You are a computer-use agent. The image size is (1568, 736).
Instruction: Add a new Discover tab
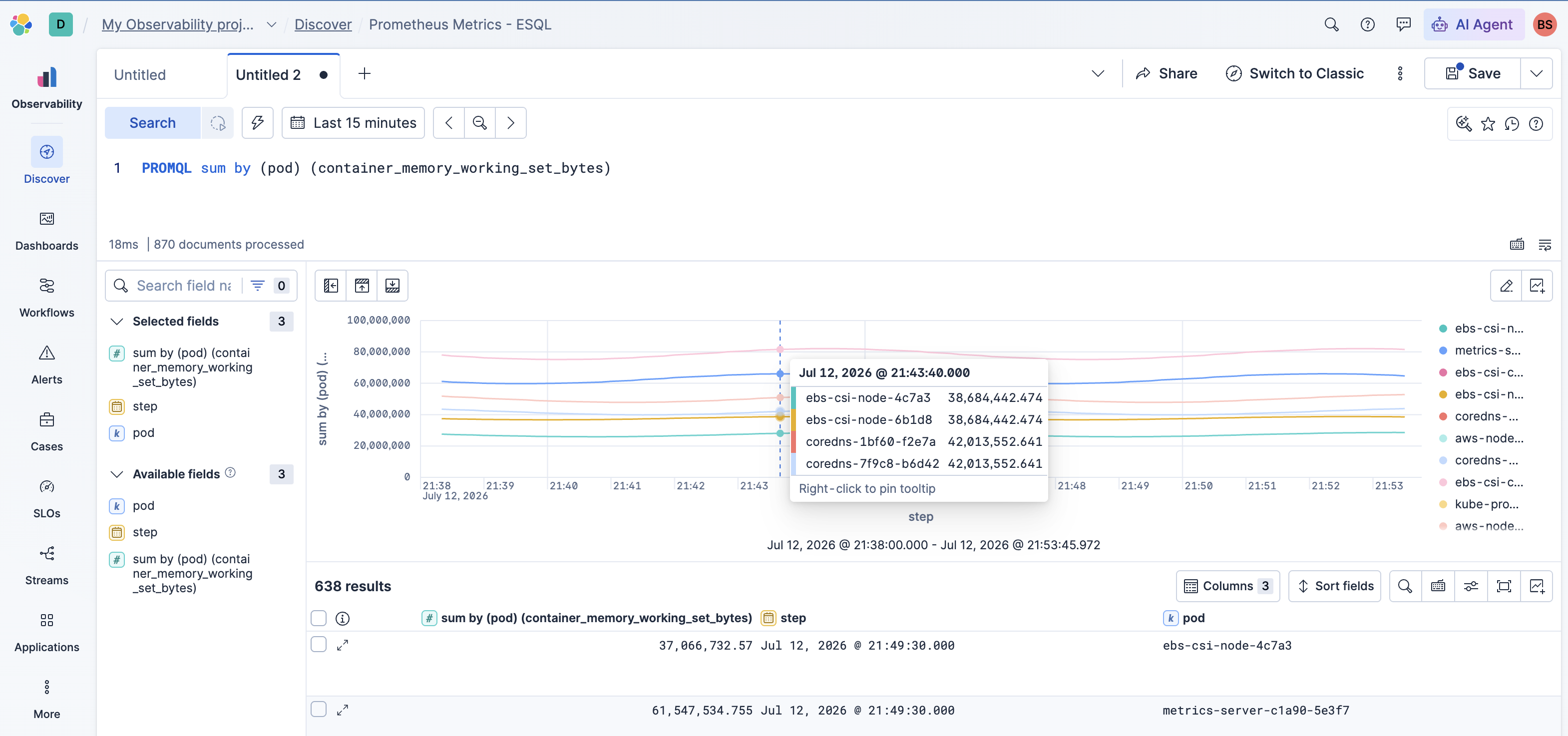coord(365,74)
